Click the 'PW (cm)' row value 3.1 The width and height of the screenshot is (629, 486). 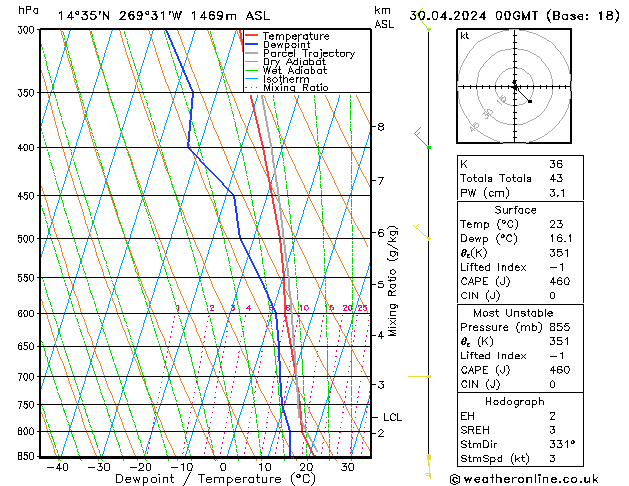click(557, 193)
